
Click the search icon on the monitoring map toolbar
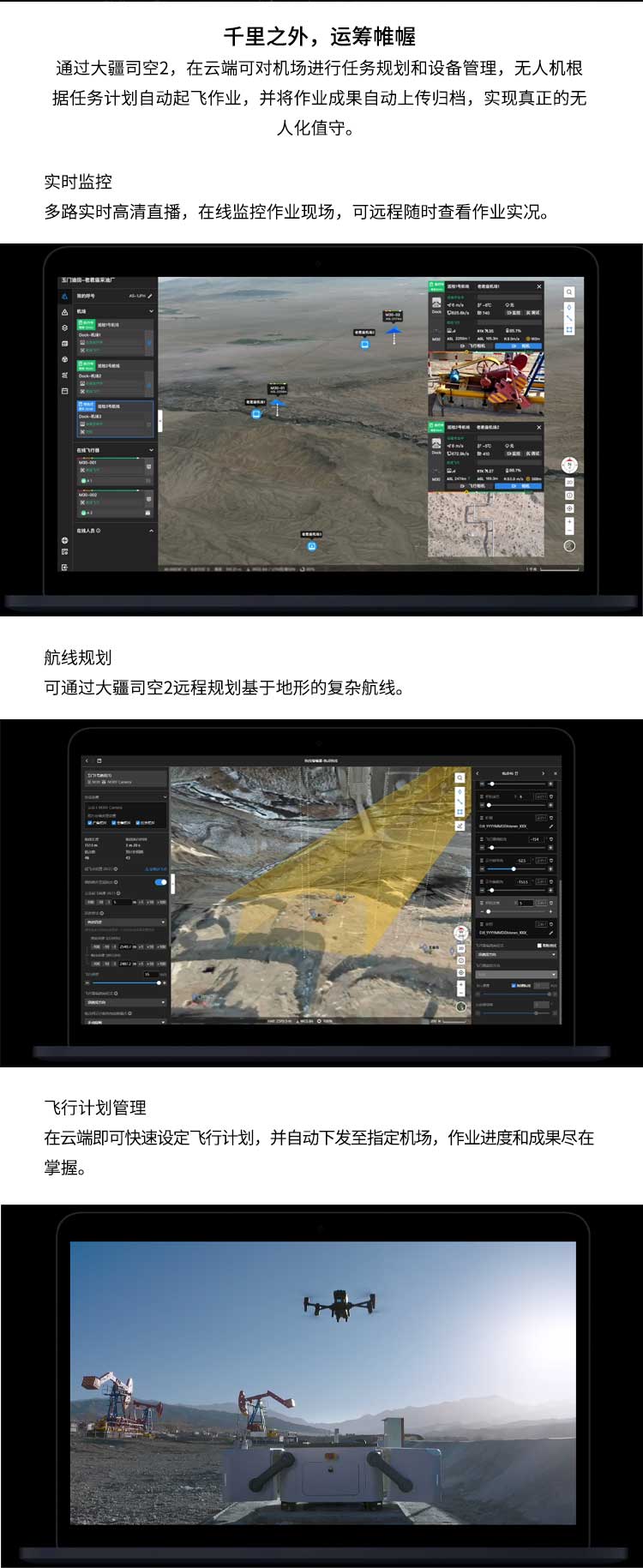[x=569, y=292]
